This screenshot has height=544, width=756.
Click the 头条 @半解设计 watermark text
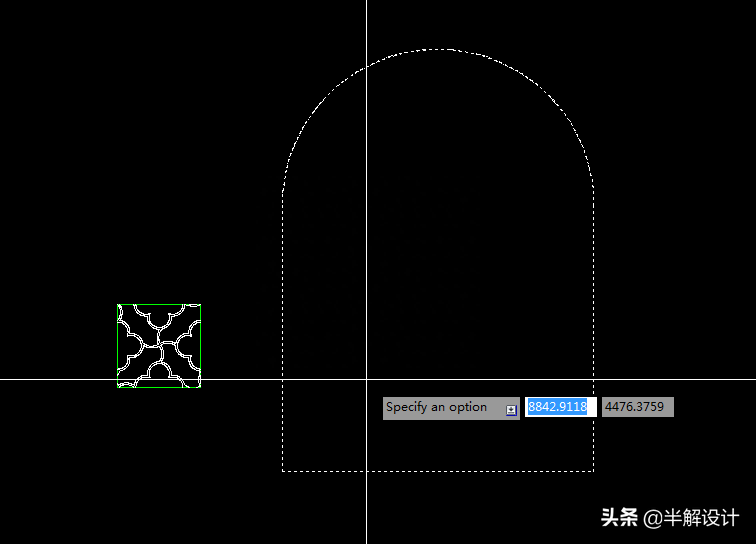(x=669, y=517)
